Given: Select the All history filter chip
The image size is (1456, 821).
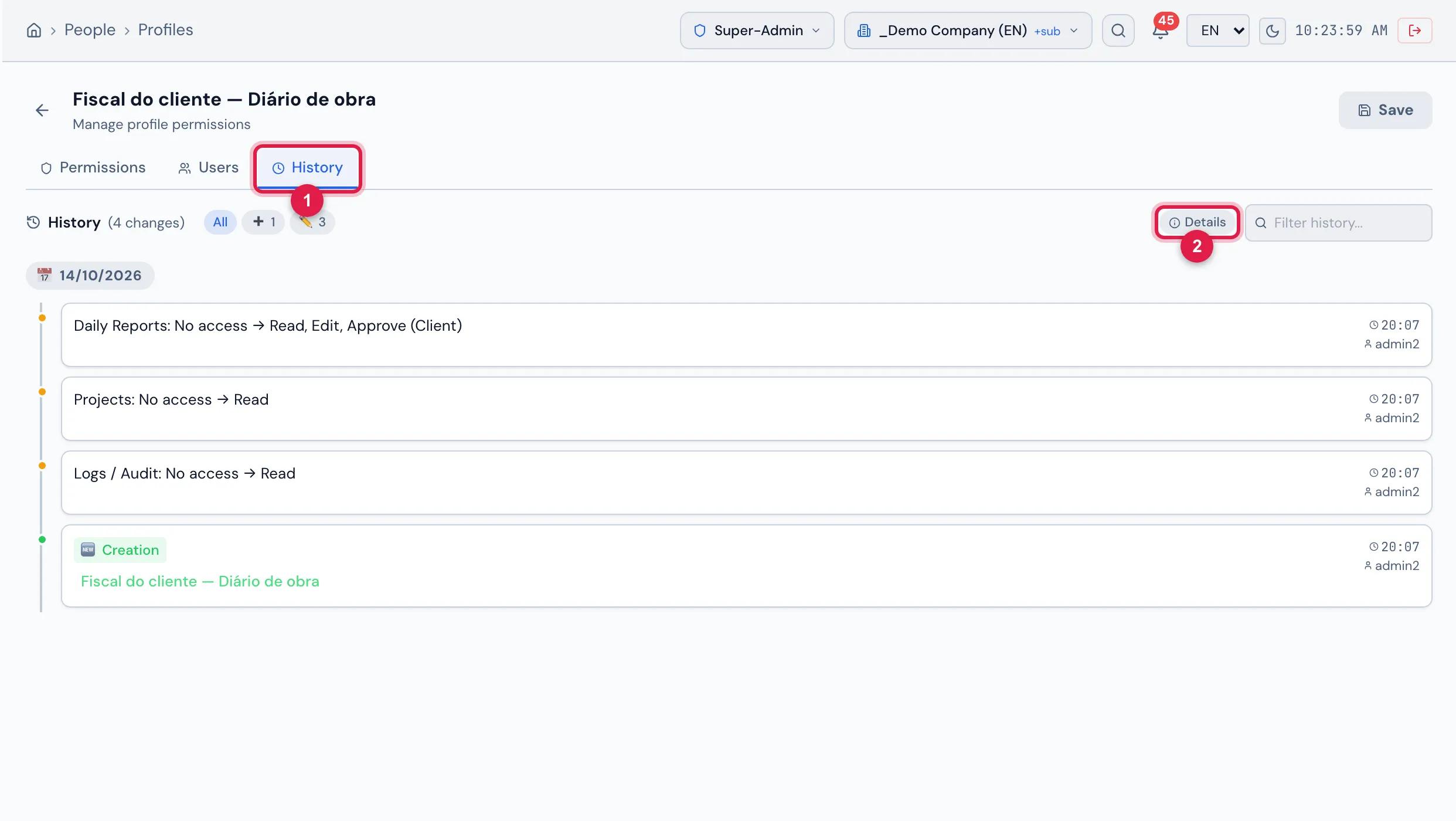Looking at the screenshot, I should pos(220,222).
